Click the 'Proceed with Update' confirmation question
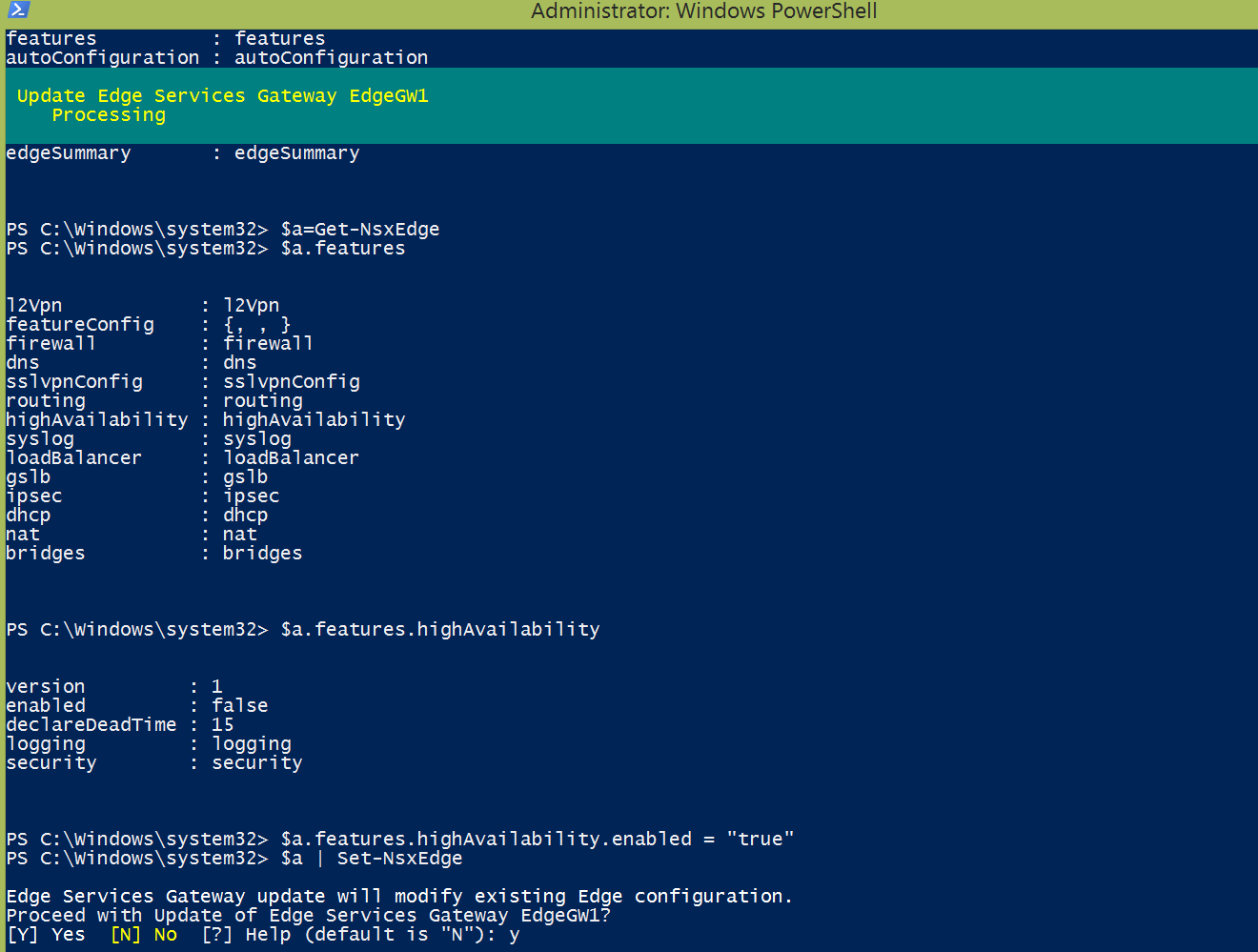The width and height of the screenshot is (1258, 952). [x=308, y=916]
